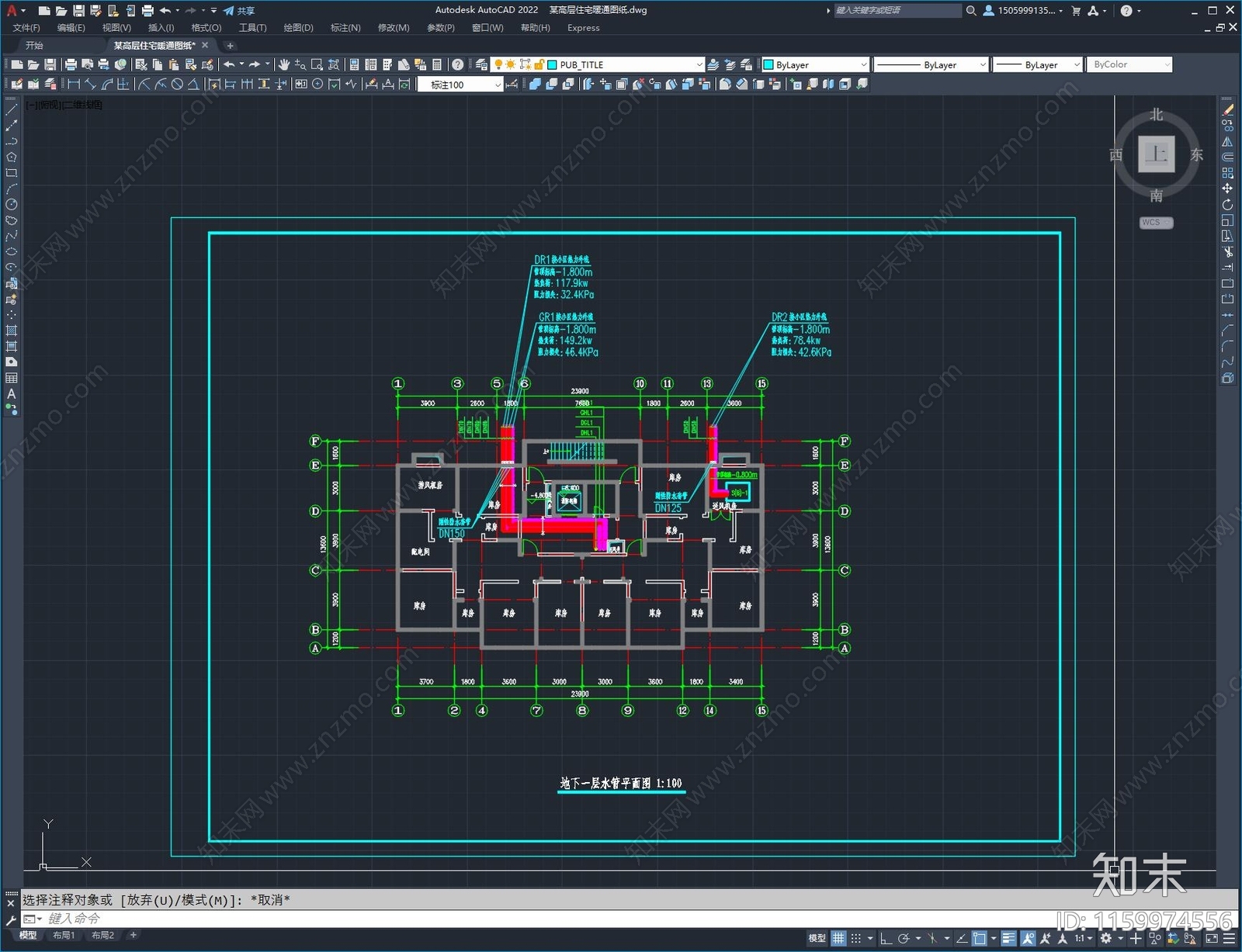Open the Help question mark in standard toolbar
Viewport: 1242px width, 952px height.
point(458,64)
